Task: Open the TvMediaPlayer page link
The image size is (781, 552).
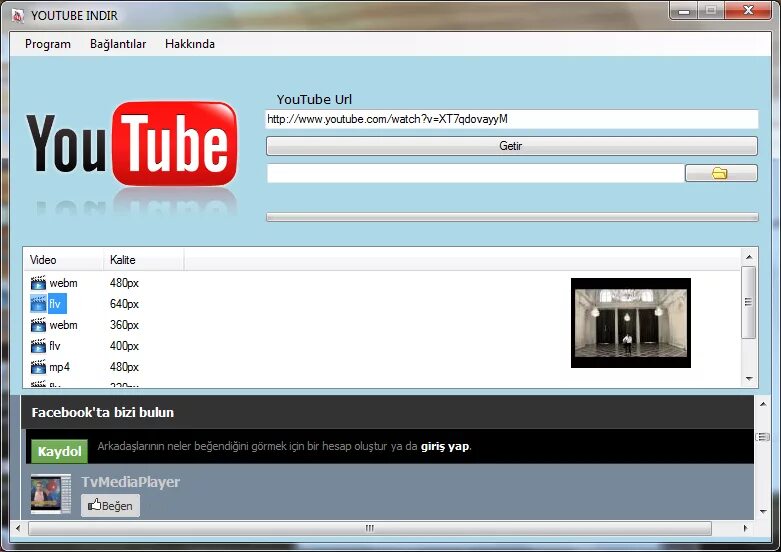Action: click(130, 482)
